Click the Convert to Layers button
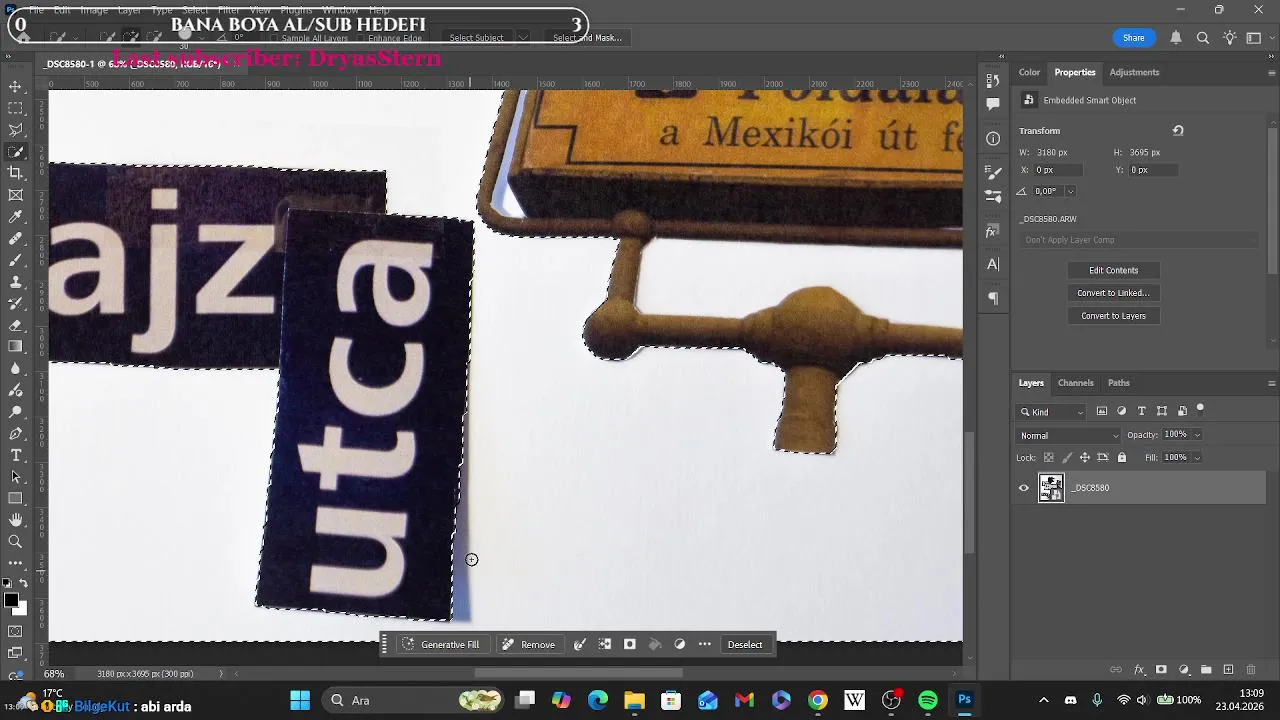Image resolution: width=1280 pixels, height=720 pixels. [x=1113, y=316]
